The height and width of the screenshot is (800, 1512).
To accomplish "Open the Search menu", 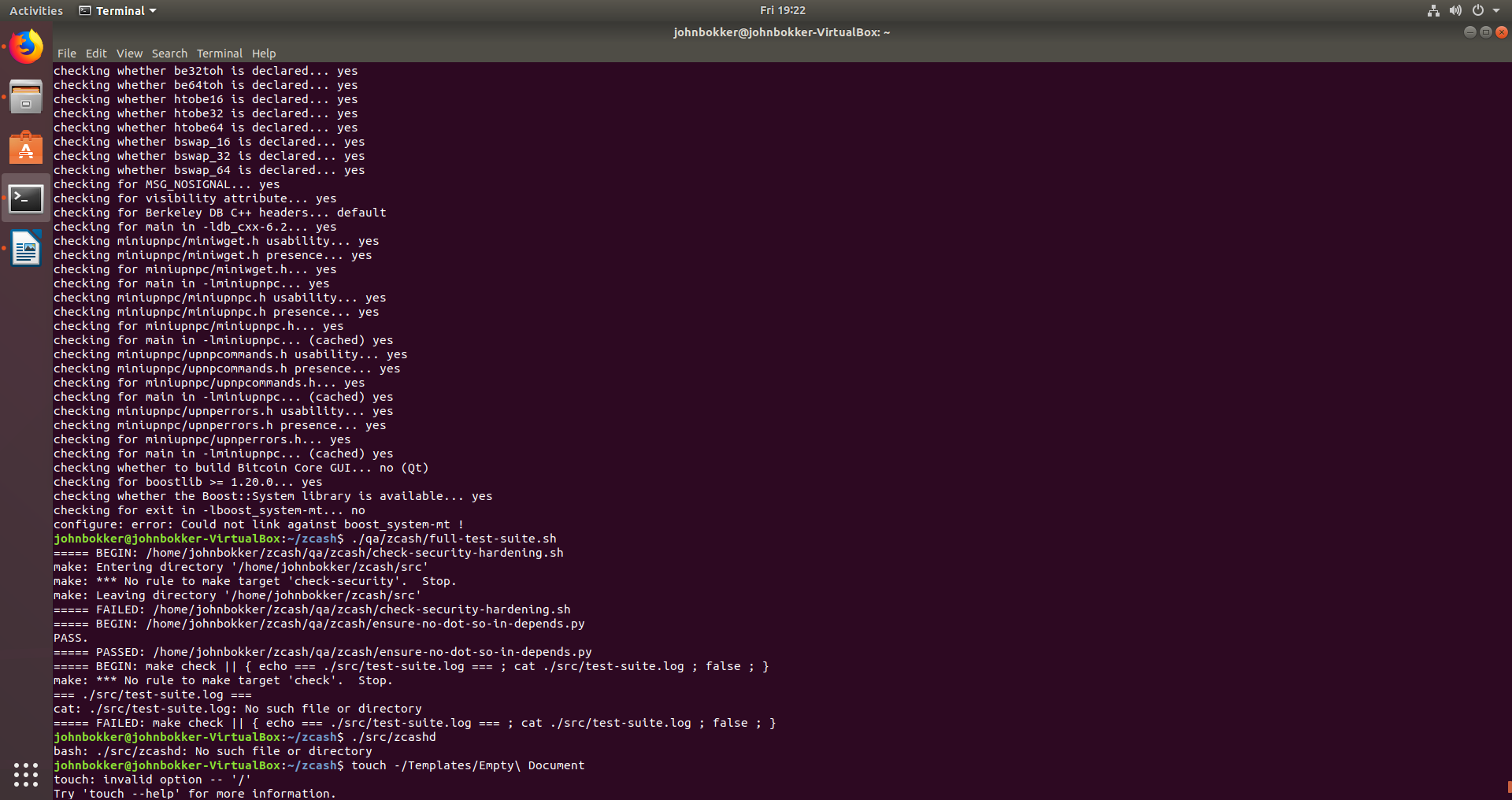I will pos(169,54).
